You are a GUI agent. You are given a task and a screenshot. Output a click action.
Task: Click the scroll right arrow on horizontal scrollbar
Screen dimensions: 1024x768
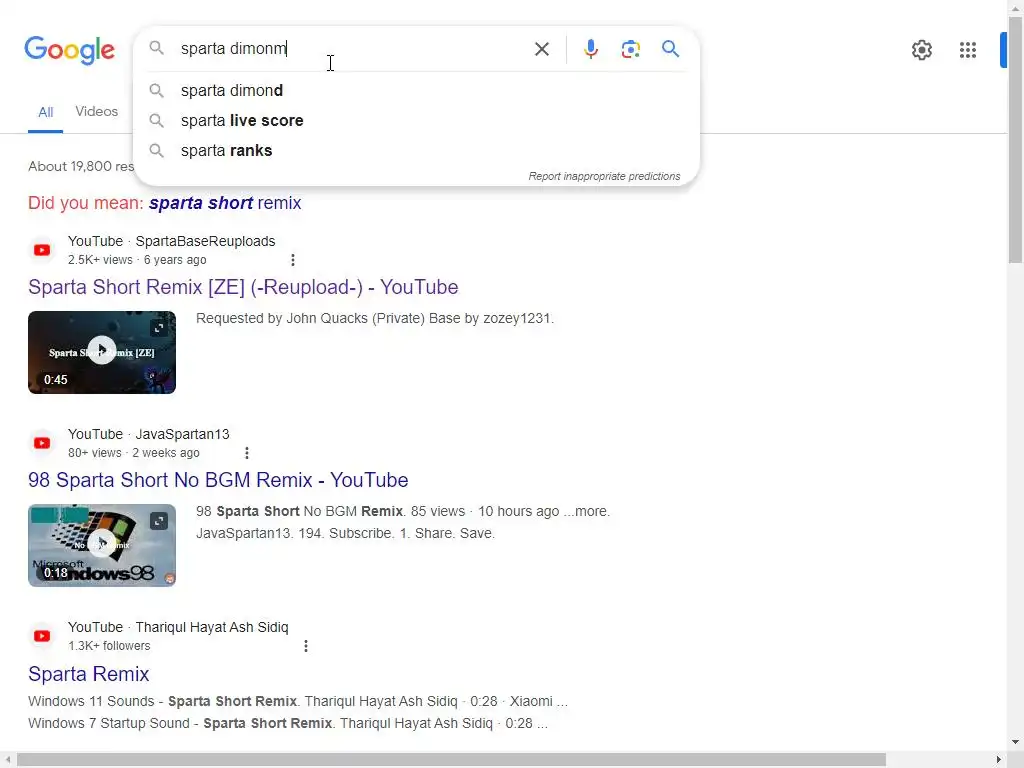coord(999,760)
